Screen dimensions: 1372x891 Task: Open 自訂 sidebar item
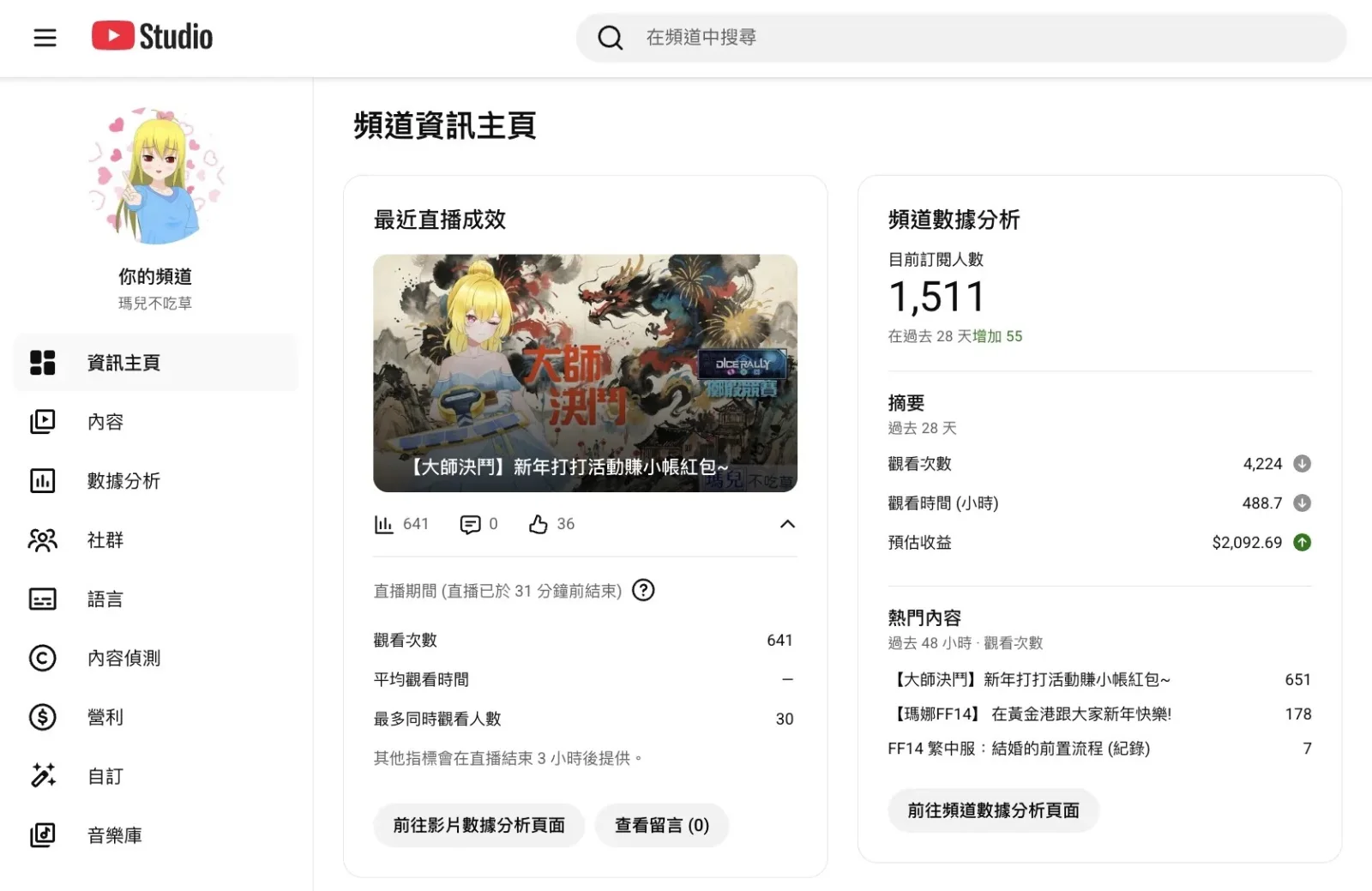[156, 776]
